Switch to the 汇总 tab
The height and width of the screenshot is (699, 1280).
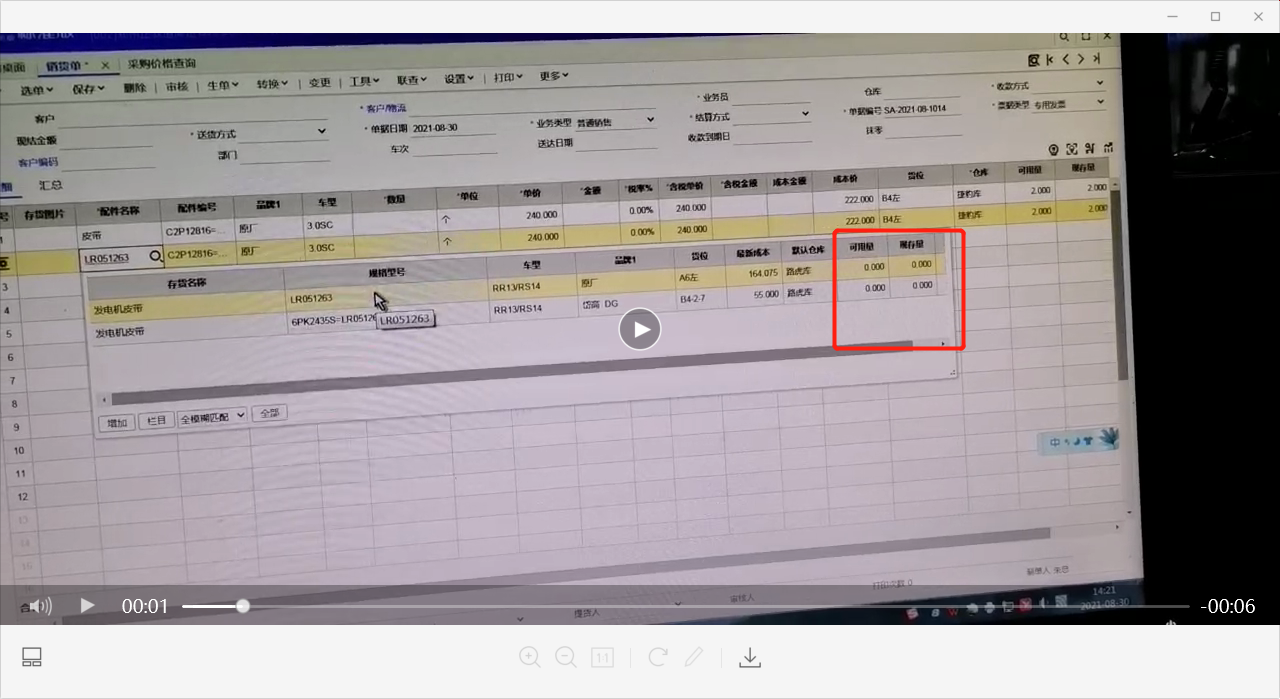tap(51, 185)
